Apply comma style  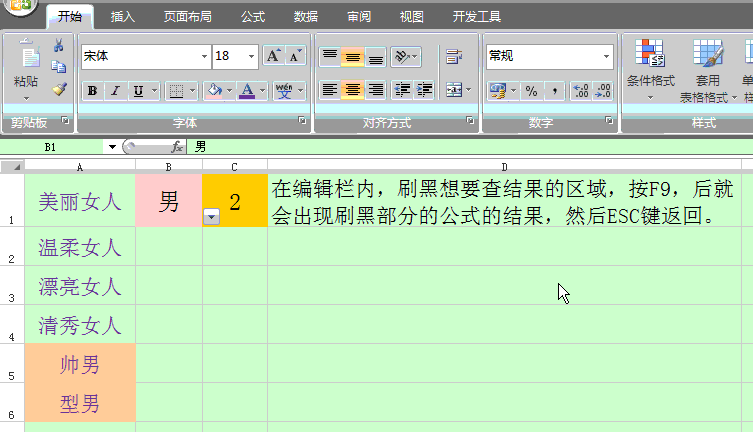(555, 91)
